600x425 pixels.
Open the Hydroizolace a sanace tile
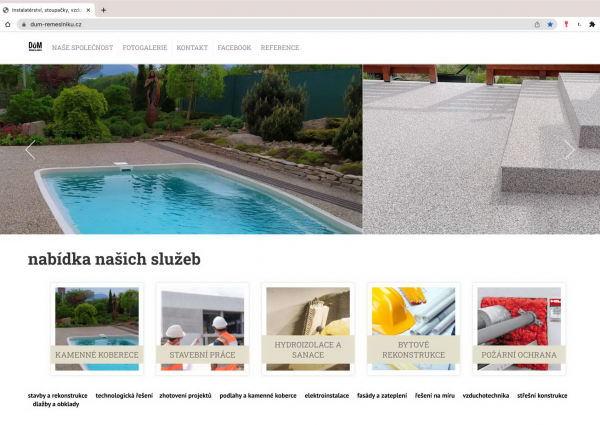[308, 329]
